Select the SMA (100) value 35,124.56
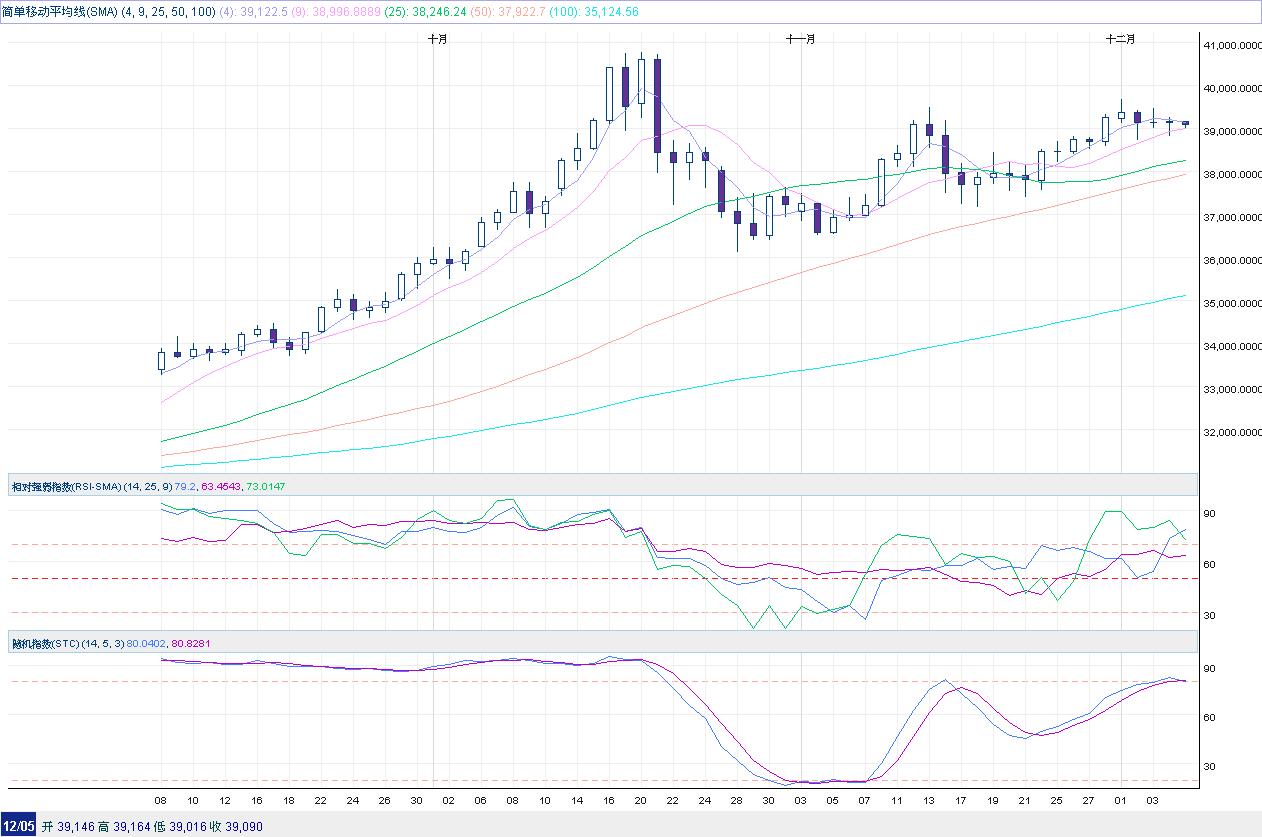This screenshot has width=1262, height=837. pyautogui.click(x=606, y=12)
